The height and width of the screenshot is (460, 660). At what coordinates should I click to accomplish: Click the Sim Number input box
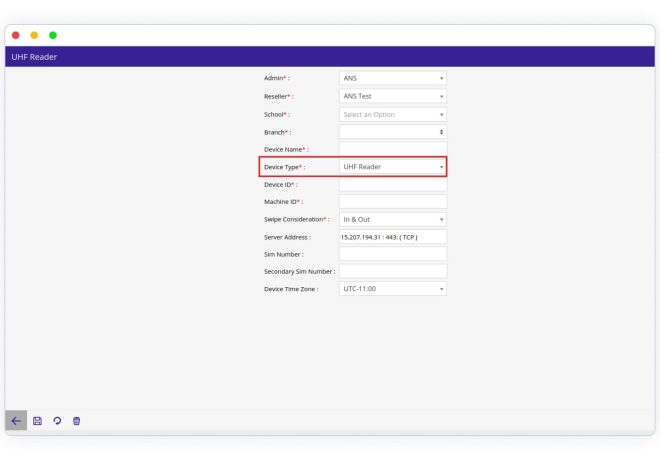[393, 254]
